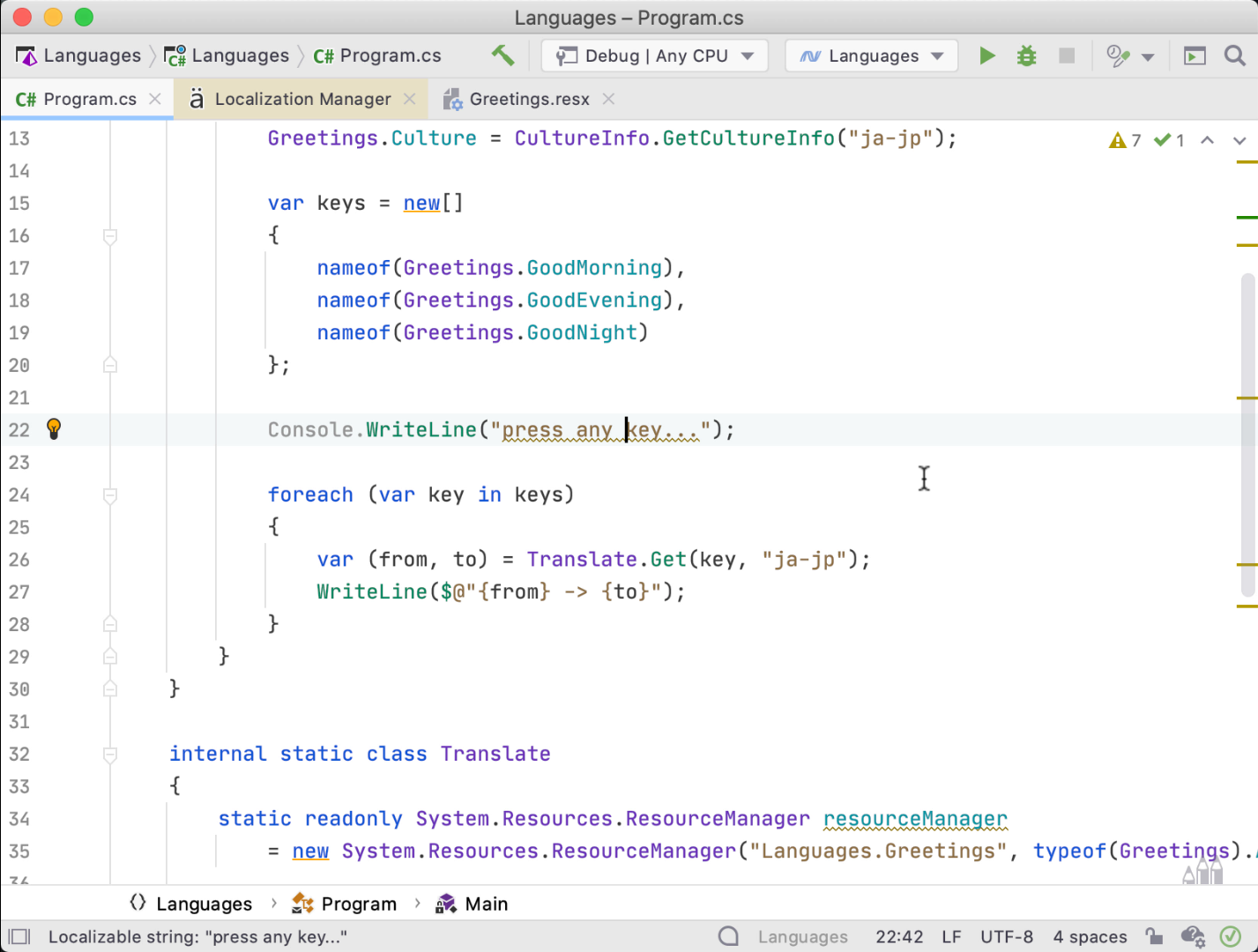The width and height of the screenshot is (1258, 952).
Task: Click the UTF-8 encoding status label
Action: 1006,936
